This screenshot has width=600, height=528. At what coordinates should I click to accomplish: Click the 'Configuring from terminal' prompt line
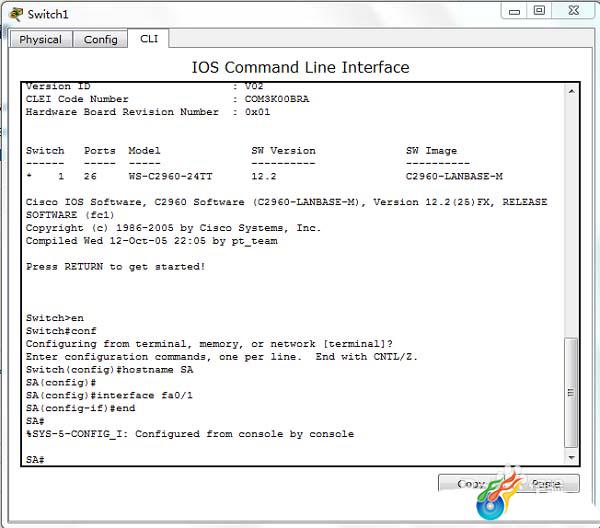coord(209,344)
